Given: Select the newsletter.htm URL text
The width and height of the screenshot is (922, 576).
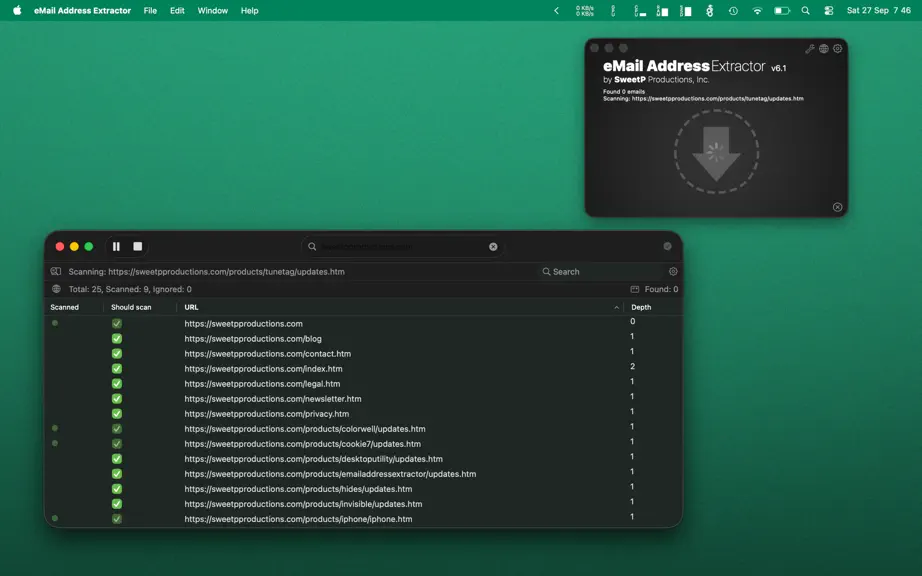Looking at the screenshot, I should (x=273, y=398).
